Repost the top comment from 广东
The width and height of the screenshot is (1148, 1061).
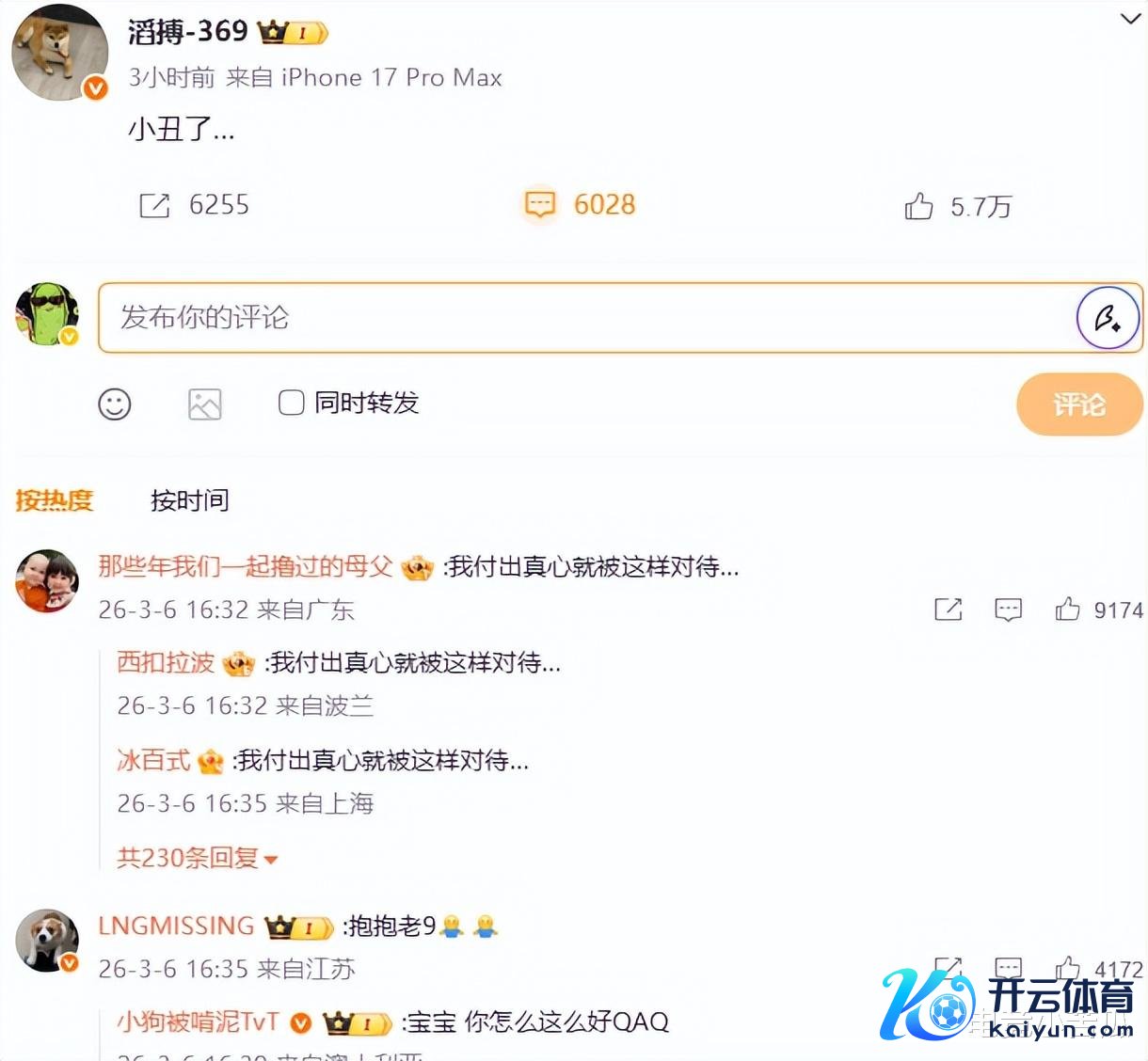pyautogui.click(x=948, y=610)
